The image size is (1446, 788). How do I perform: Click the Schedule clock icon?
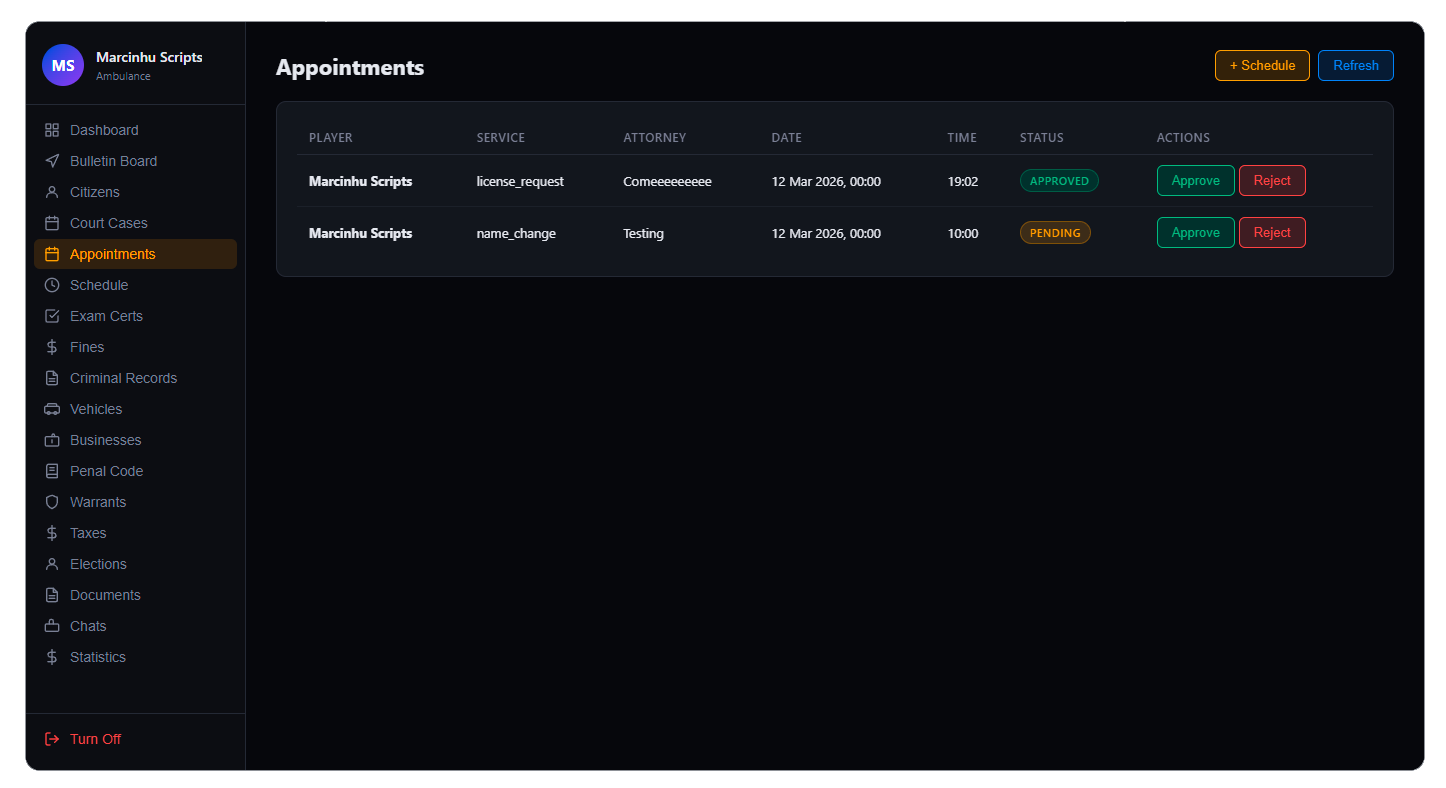pos(52,285)
